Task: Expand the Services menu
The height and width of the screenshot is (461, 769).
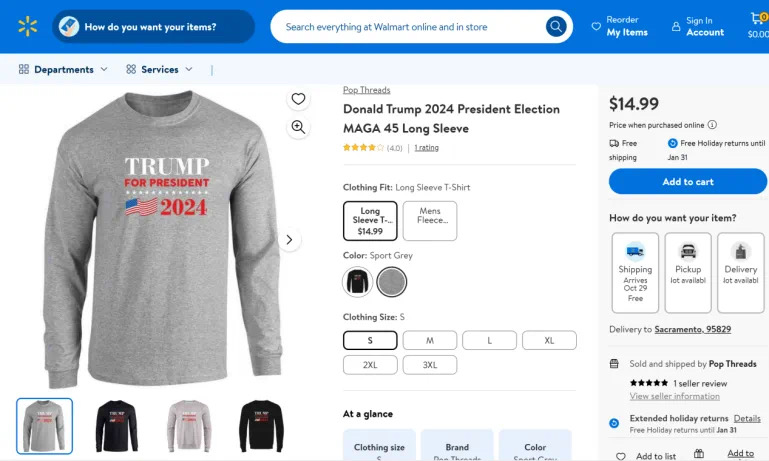Action: tap(160, 70)
